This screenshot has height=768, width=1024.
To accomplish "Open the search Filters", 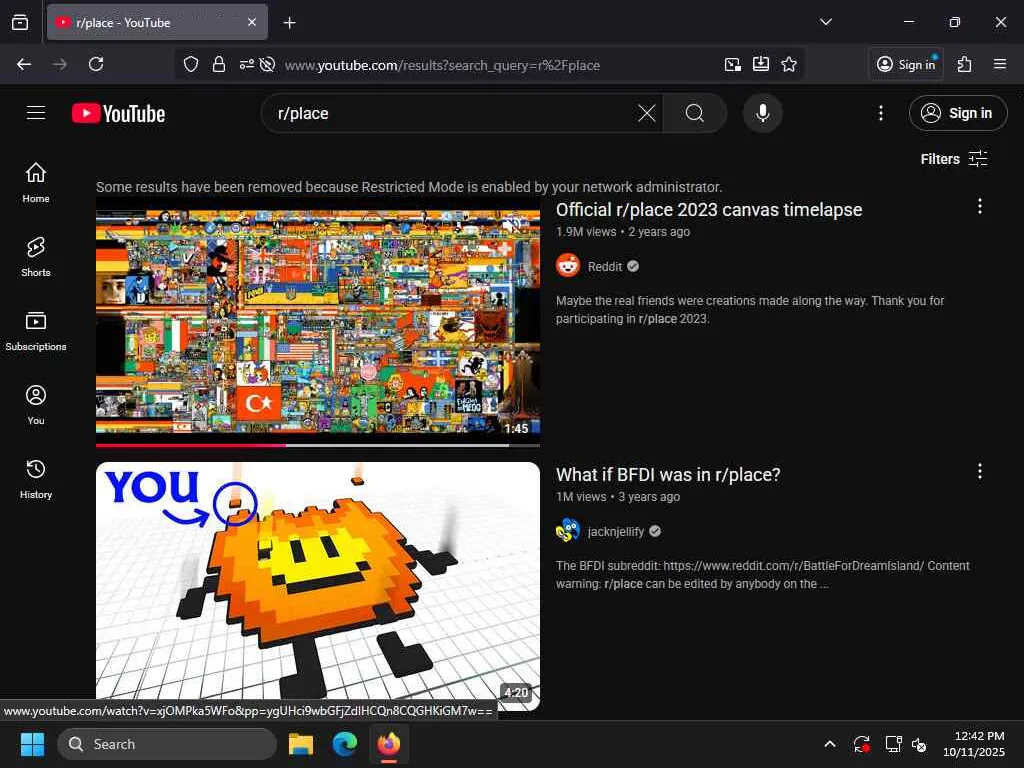I will pos(953,159).
